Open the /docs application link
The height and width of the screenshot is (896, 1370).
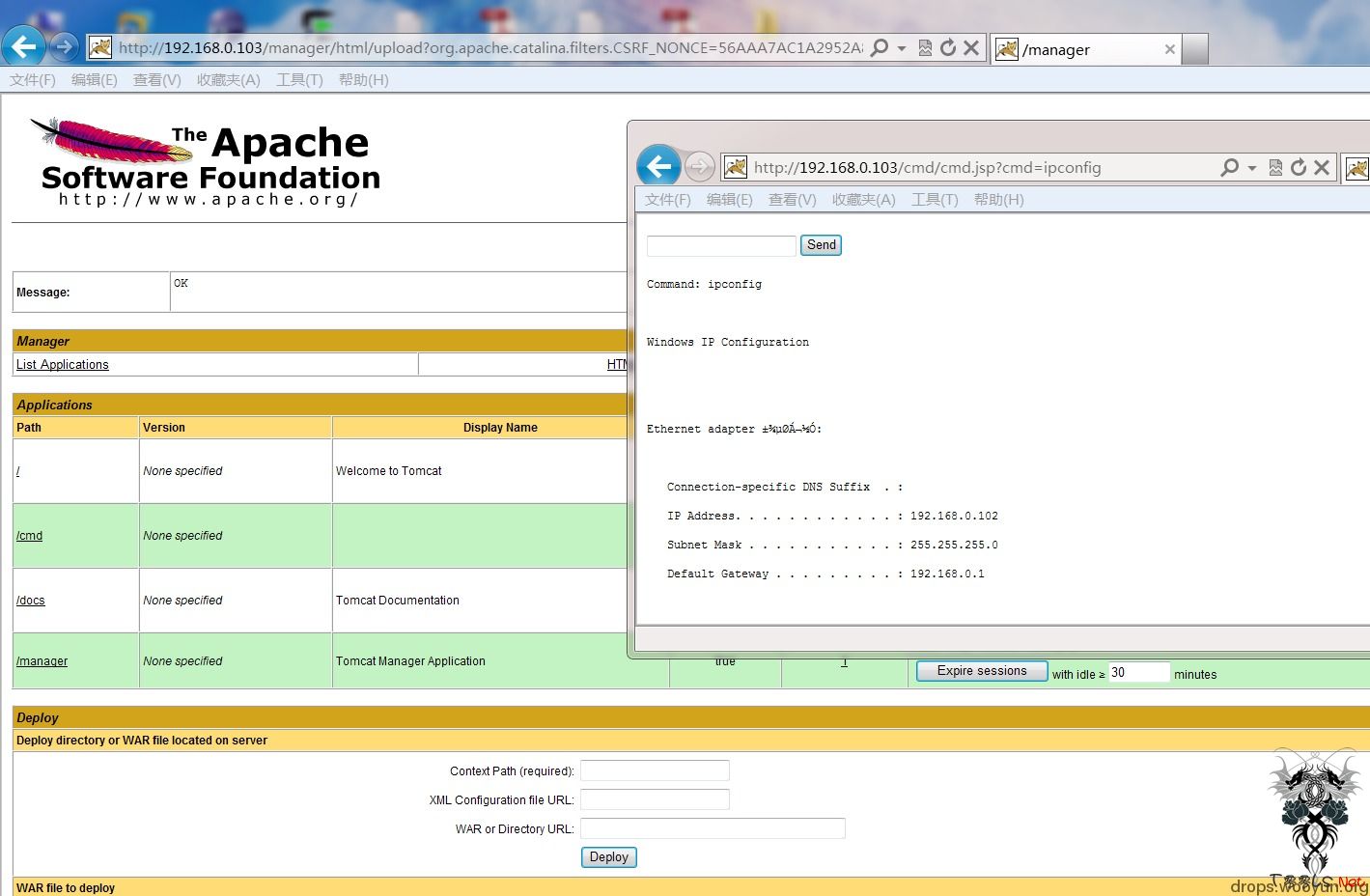point(31,601)
